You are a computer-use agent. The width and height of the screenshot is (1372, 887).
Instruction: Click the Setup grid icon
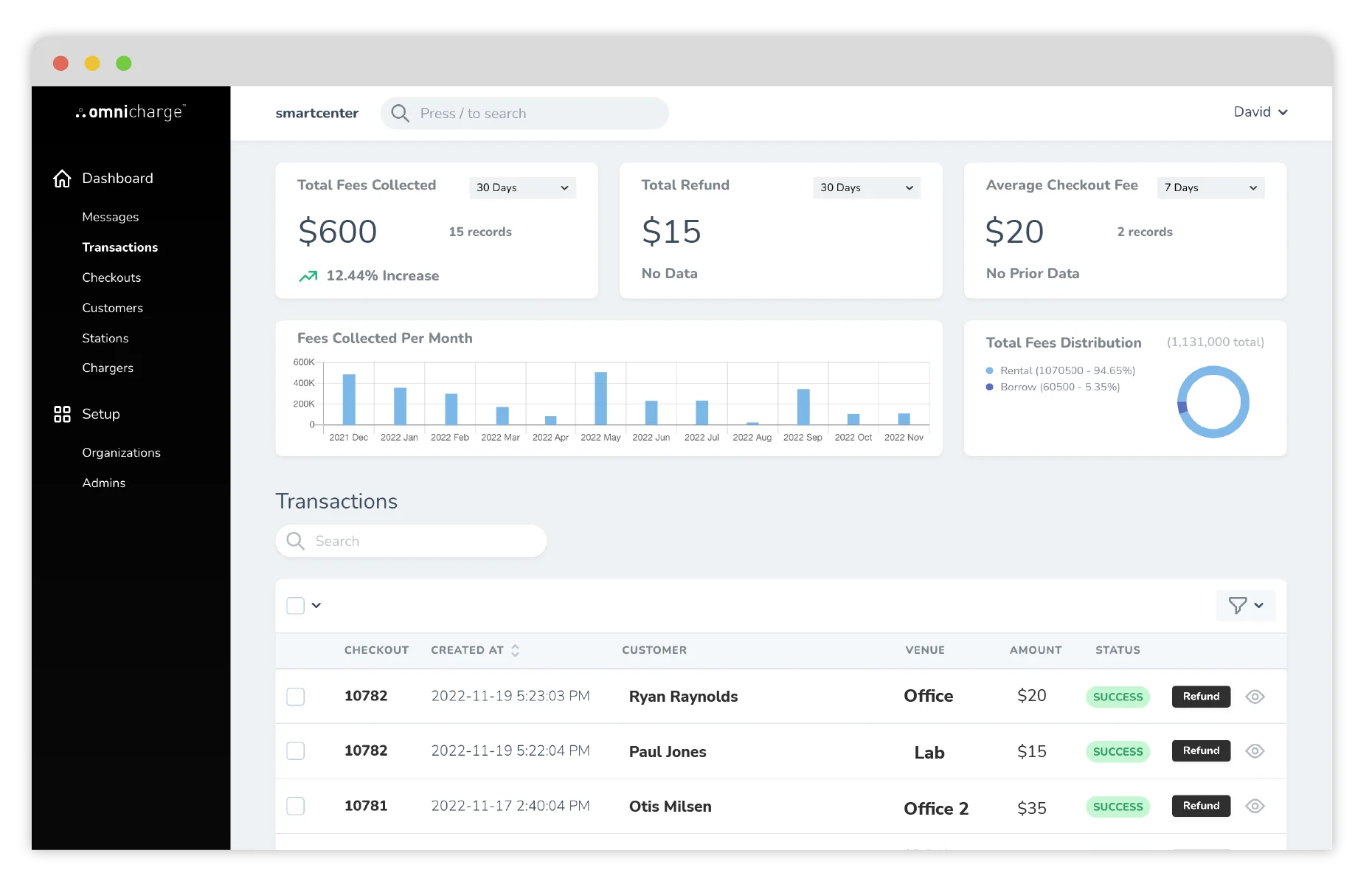click(x=62, y=414)
